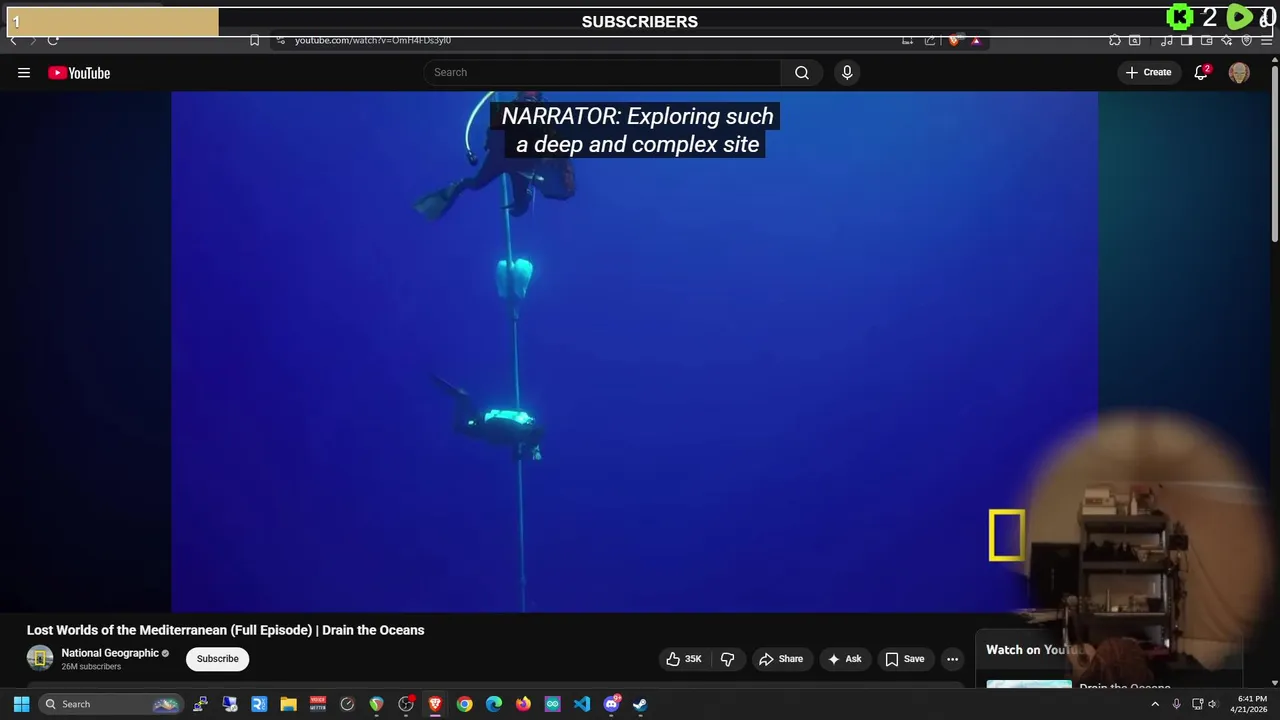The image size is (1280, 720).
Task: Go to the YouTube home logo
Action: tap(79, 72)
